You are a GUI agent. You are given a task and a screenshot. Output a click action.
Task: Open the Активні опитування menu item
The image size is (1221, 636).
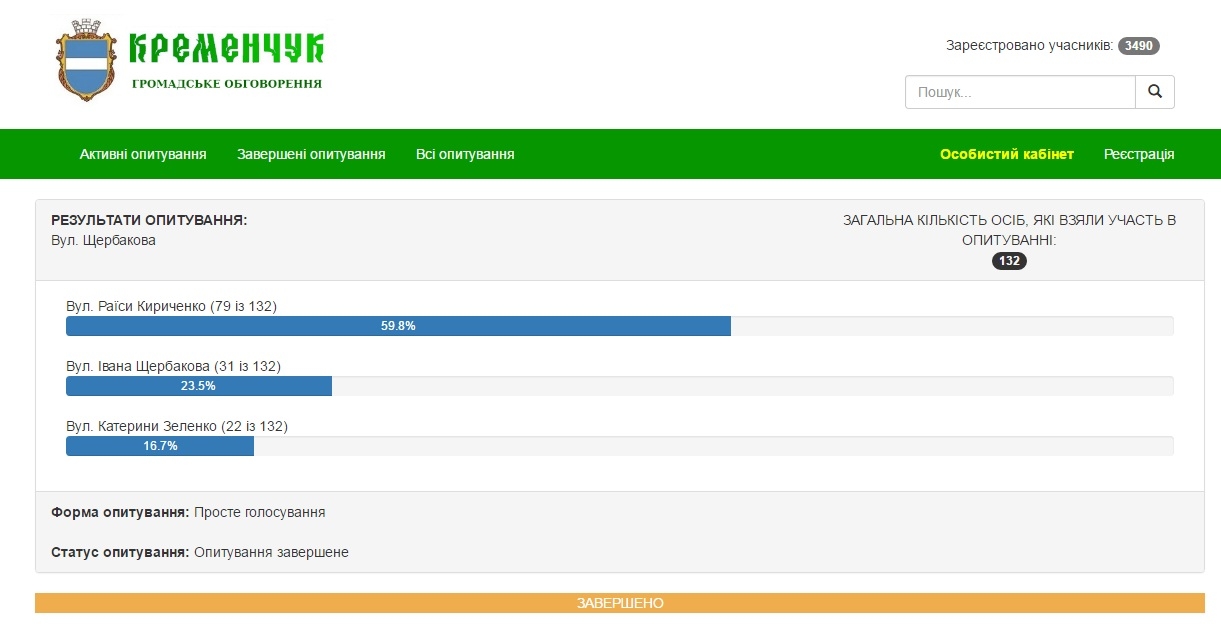143,154
